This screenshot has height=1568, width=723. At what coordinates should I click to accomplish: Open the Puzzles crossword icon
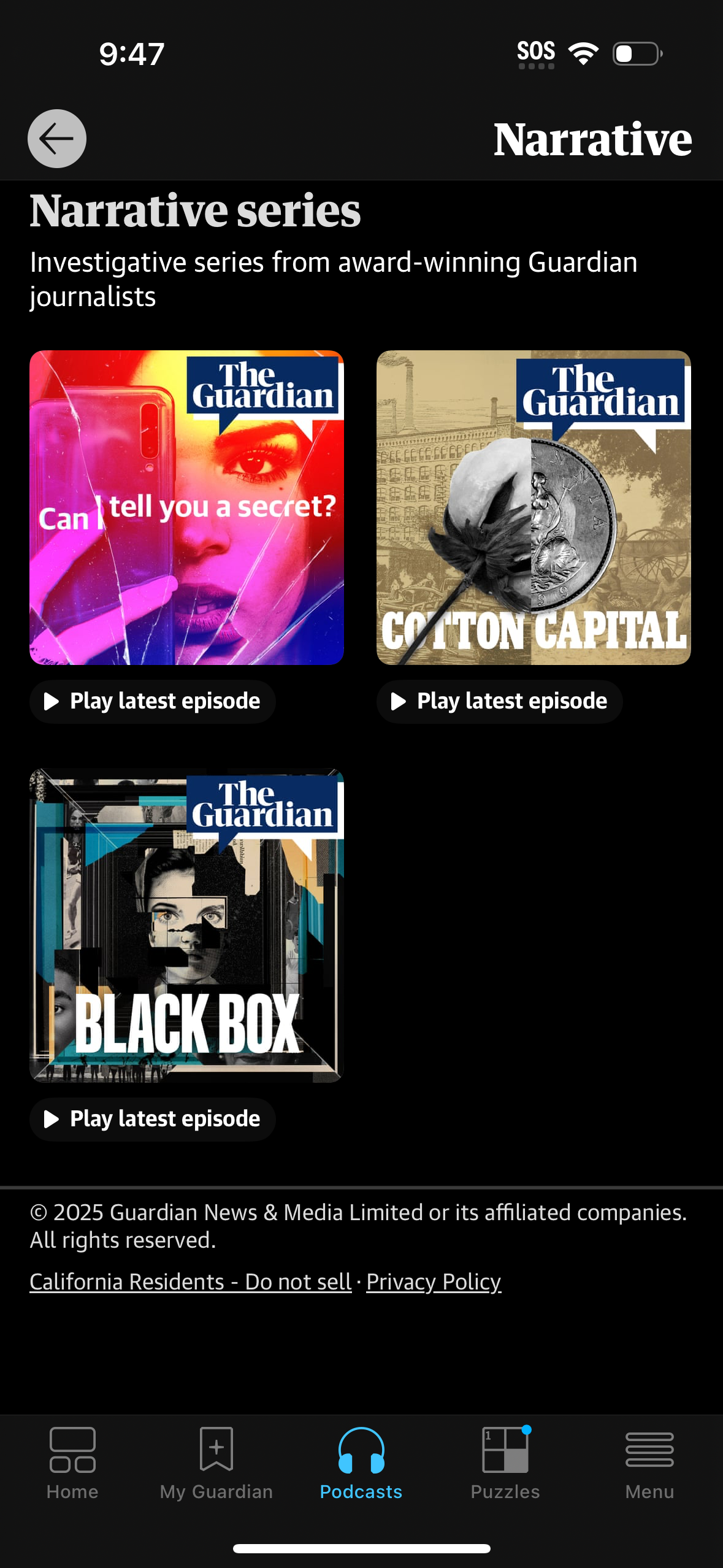tap(506, 1449)
